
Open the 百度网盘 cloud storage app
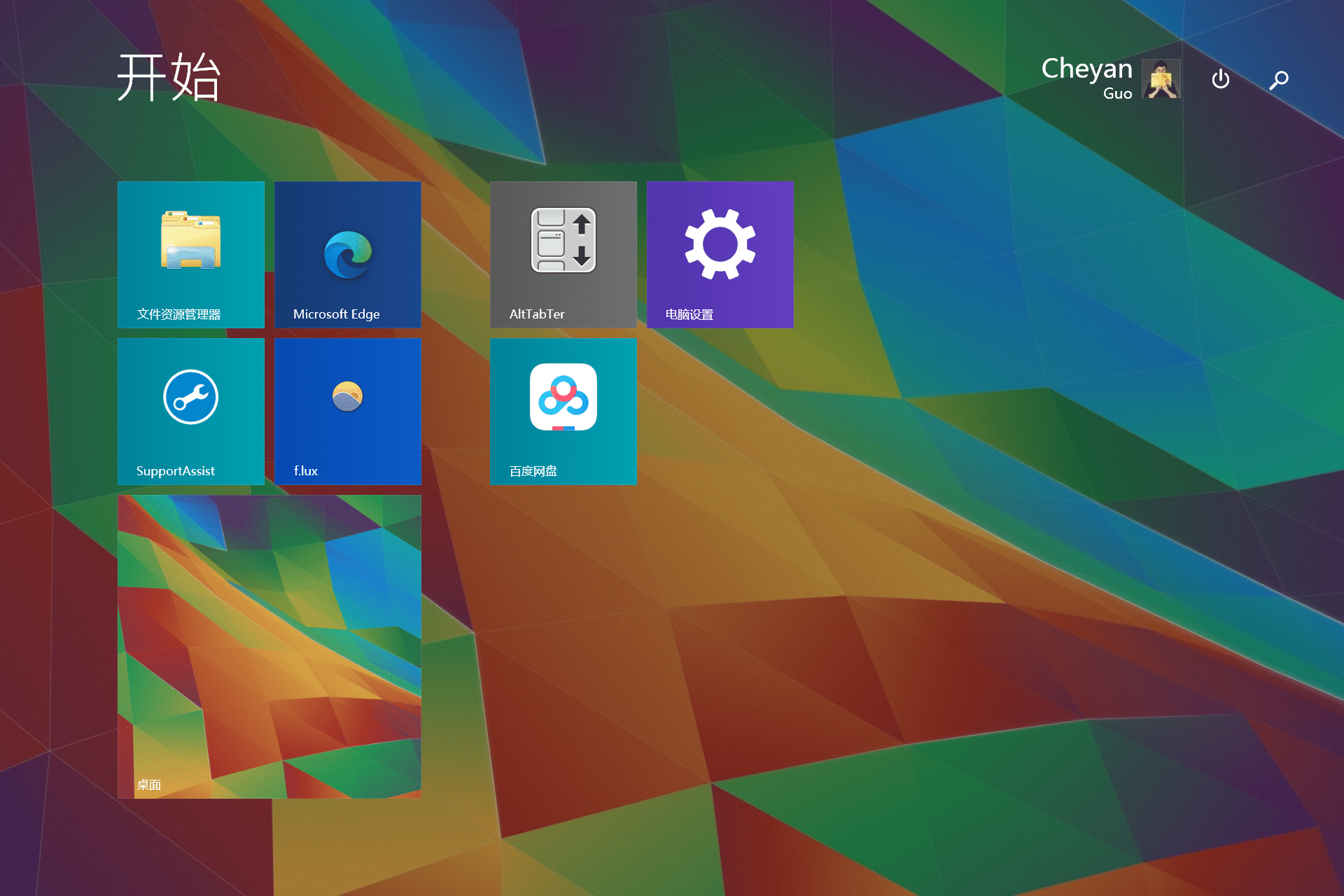tap(563, 412)
